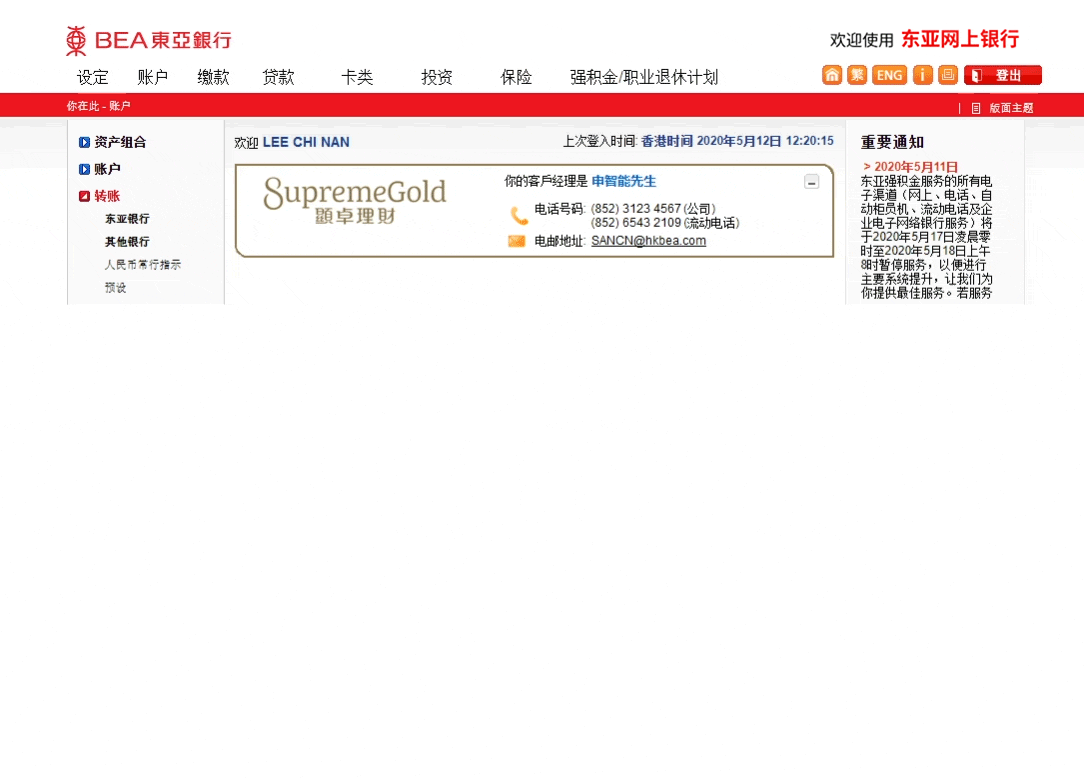Click the page list icon beside 版面主题
Viewport: 1084px width, 778px height.
[975, 108]
